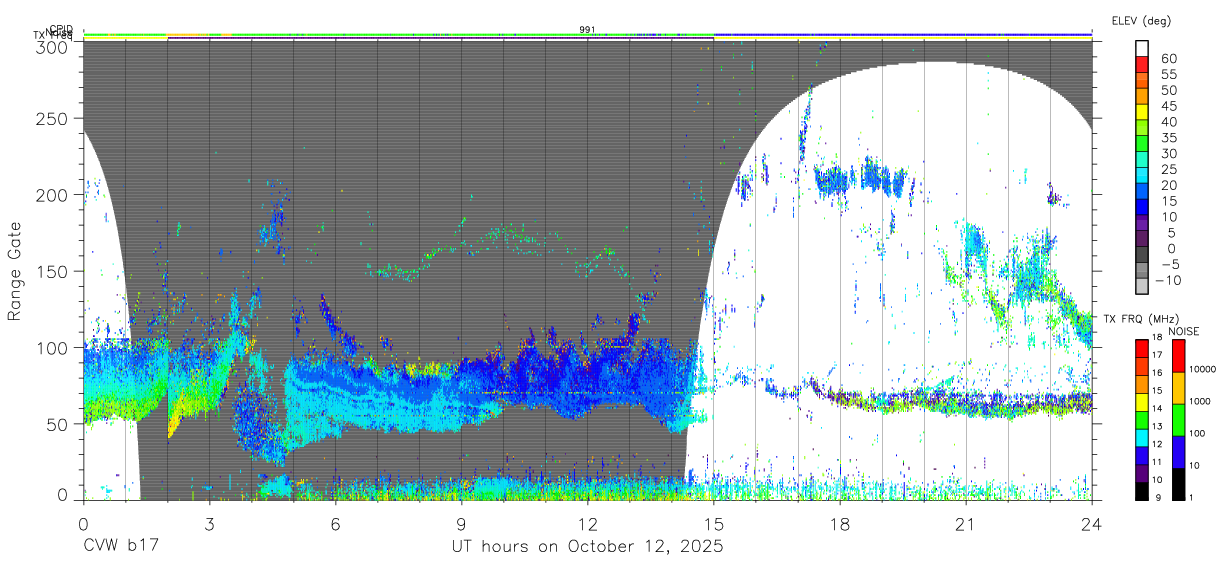Click the "UT hours on October 12, 2025" axis title

coord(587,546)
